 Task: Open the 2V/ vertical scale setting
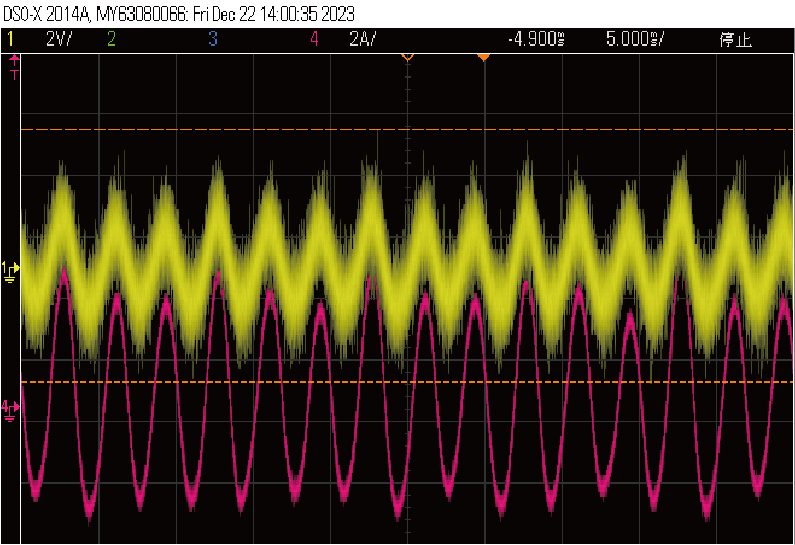click(x=57, y=39)
